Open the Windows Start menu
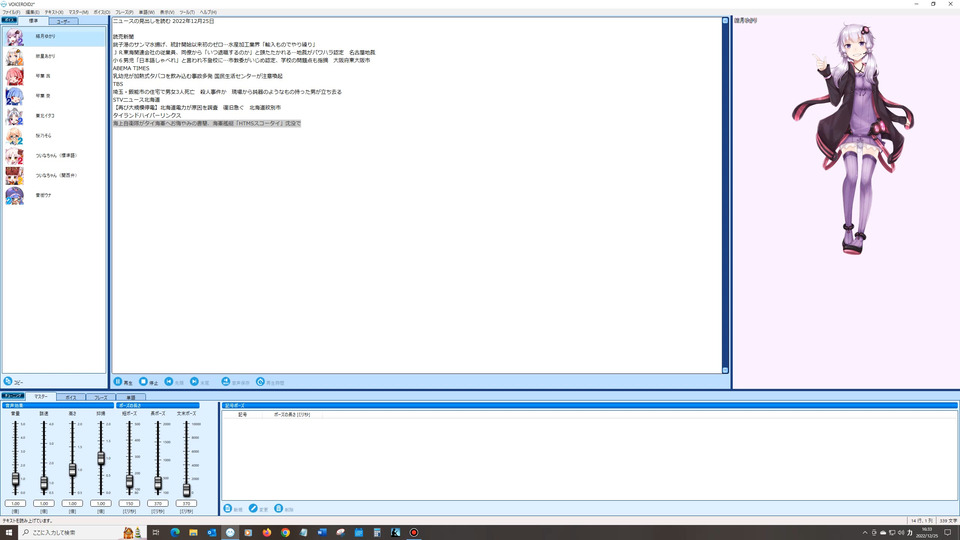960x540 pixels. pyautogui.click(x=9, y=532)
